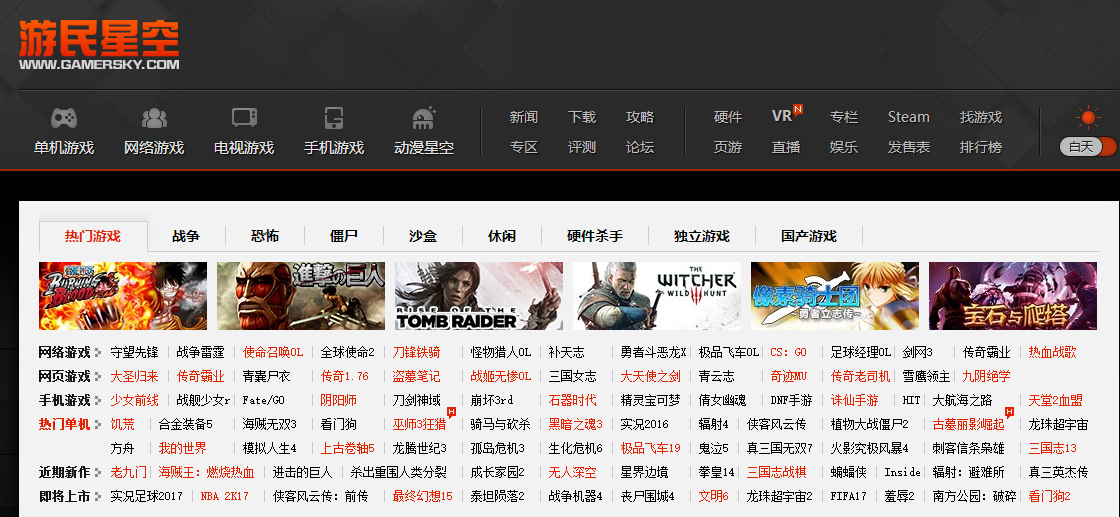
Task: Switch to the 恐怖 tab
Action: (265, 236)
